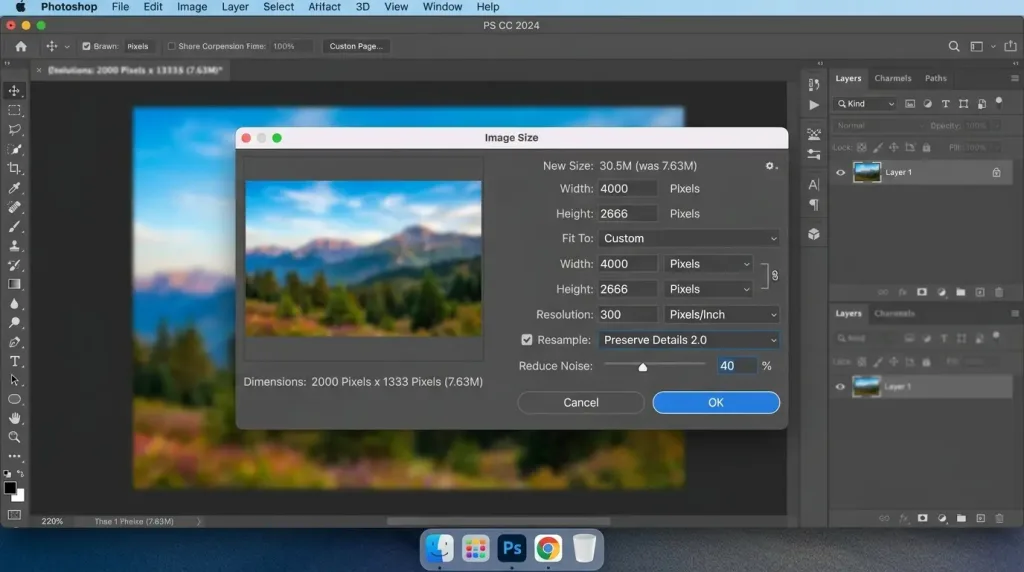The height and width of the screenshot is (572, 1024).
Task: Click the share icon in the options bar
Action: pyautogui.click(x=1010, y=46)
